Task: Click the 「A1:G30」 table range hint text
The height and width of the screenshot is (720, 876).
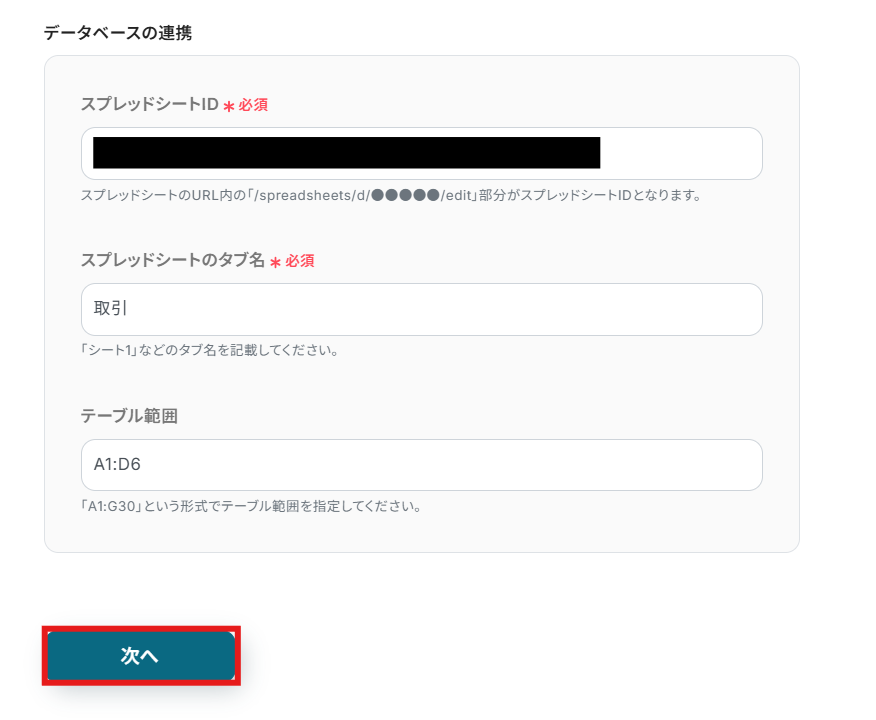Action: point(250,506)
